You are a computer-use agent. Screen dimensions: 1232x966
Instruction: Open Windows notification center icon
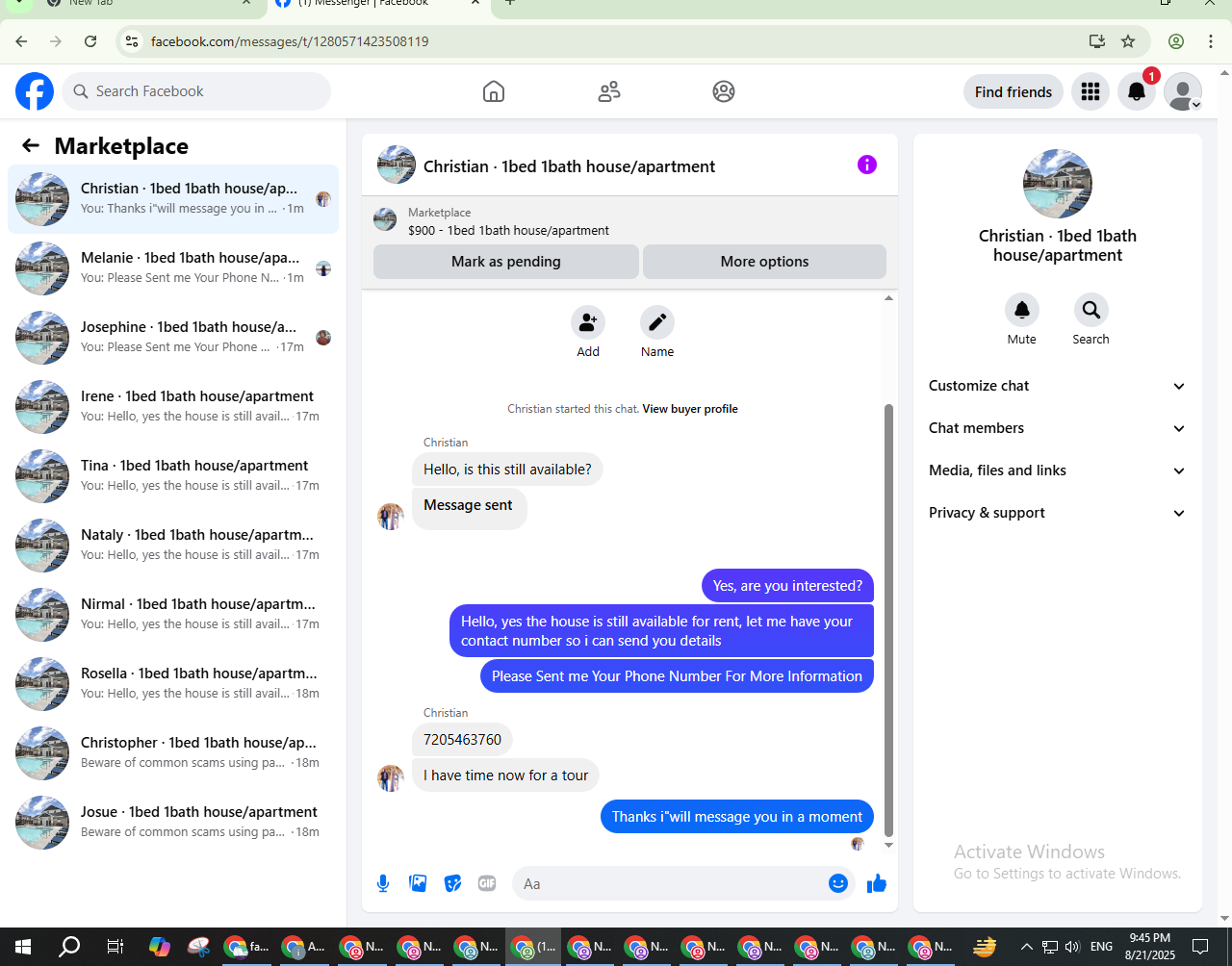pyautogui.click(x=1200, y=947)
